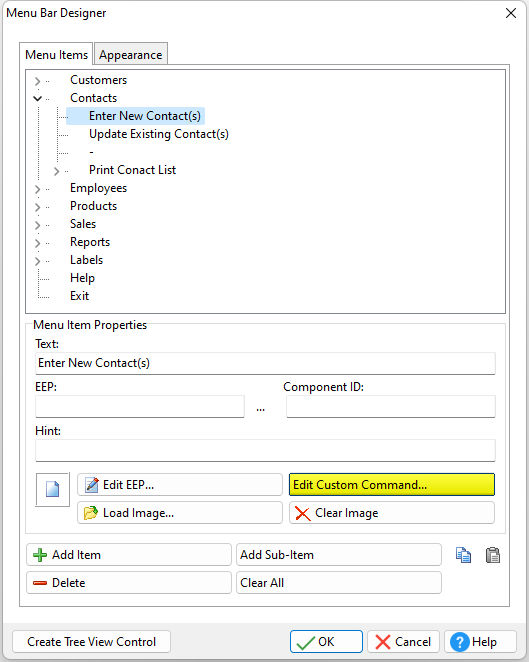This screenshot has width=529, height=662.
Task: Expand the Reports tree node
Action: pyautogui.click(x=38, y=243)
